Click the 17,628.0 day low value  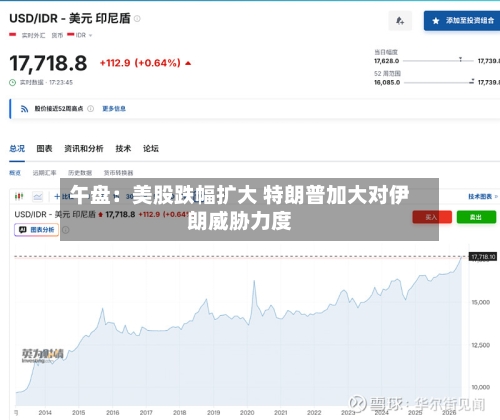[386, 61]
